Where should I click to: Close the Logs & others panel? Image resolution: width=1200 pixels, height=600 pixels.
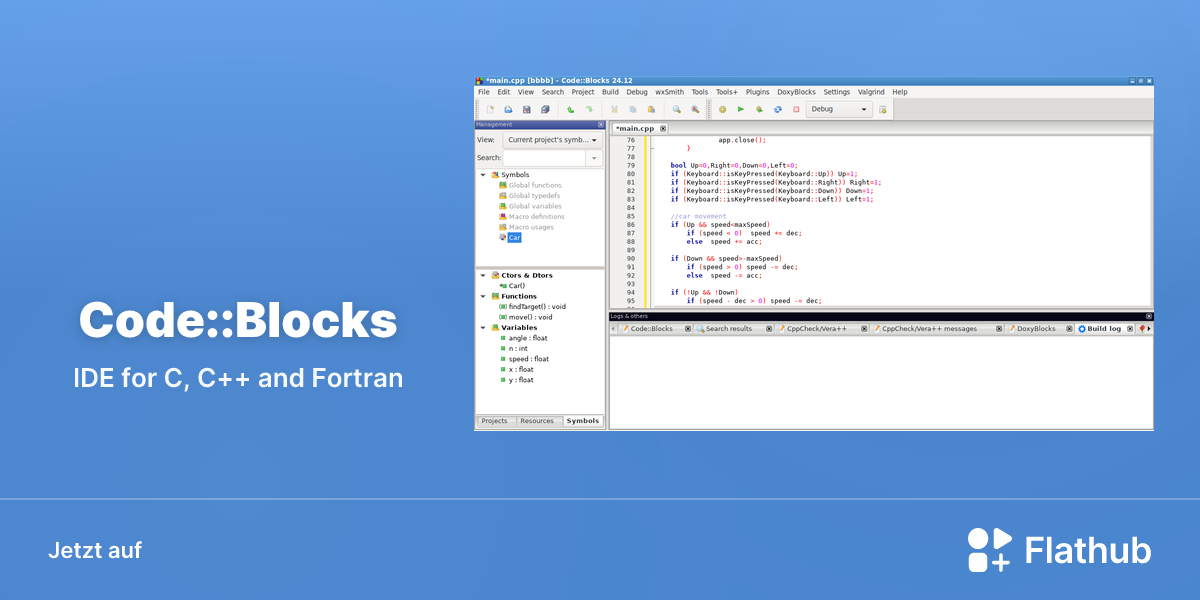click(1149, 316)
